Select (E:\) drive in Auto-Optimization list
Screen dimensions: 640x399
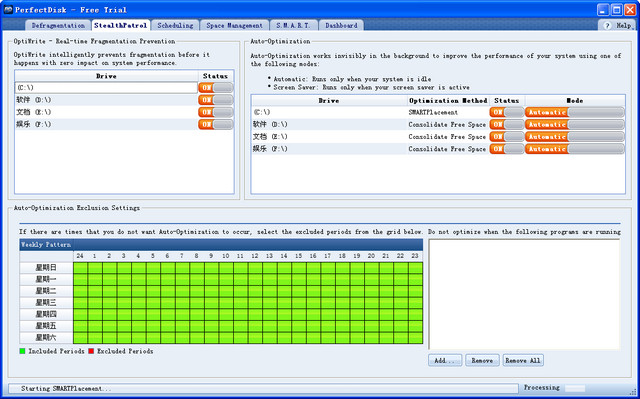pyautogui.click(x=329, y=137)
